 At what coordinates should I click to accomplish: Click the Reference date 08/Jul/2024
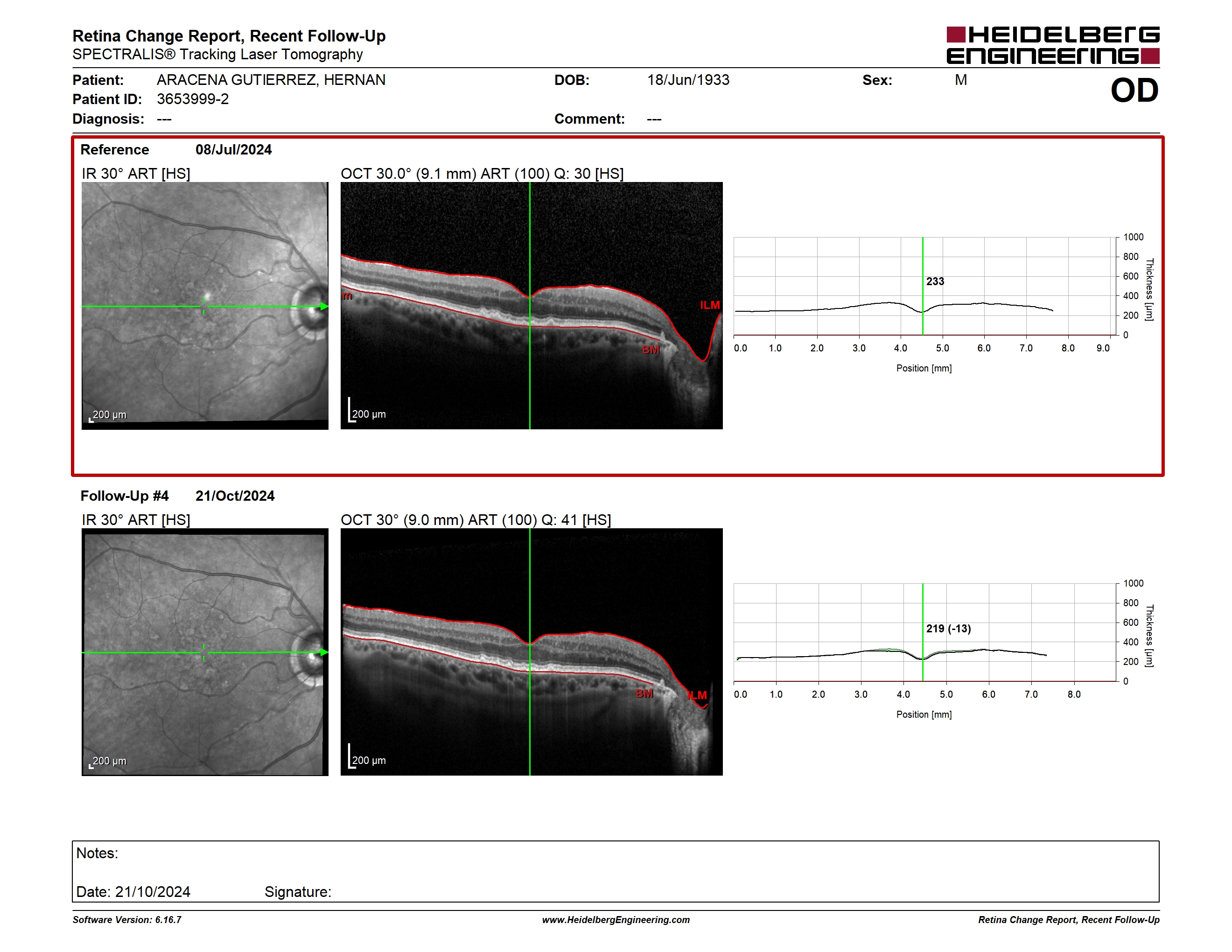(x=233, y=149)
